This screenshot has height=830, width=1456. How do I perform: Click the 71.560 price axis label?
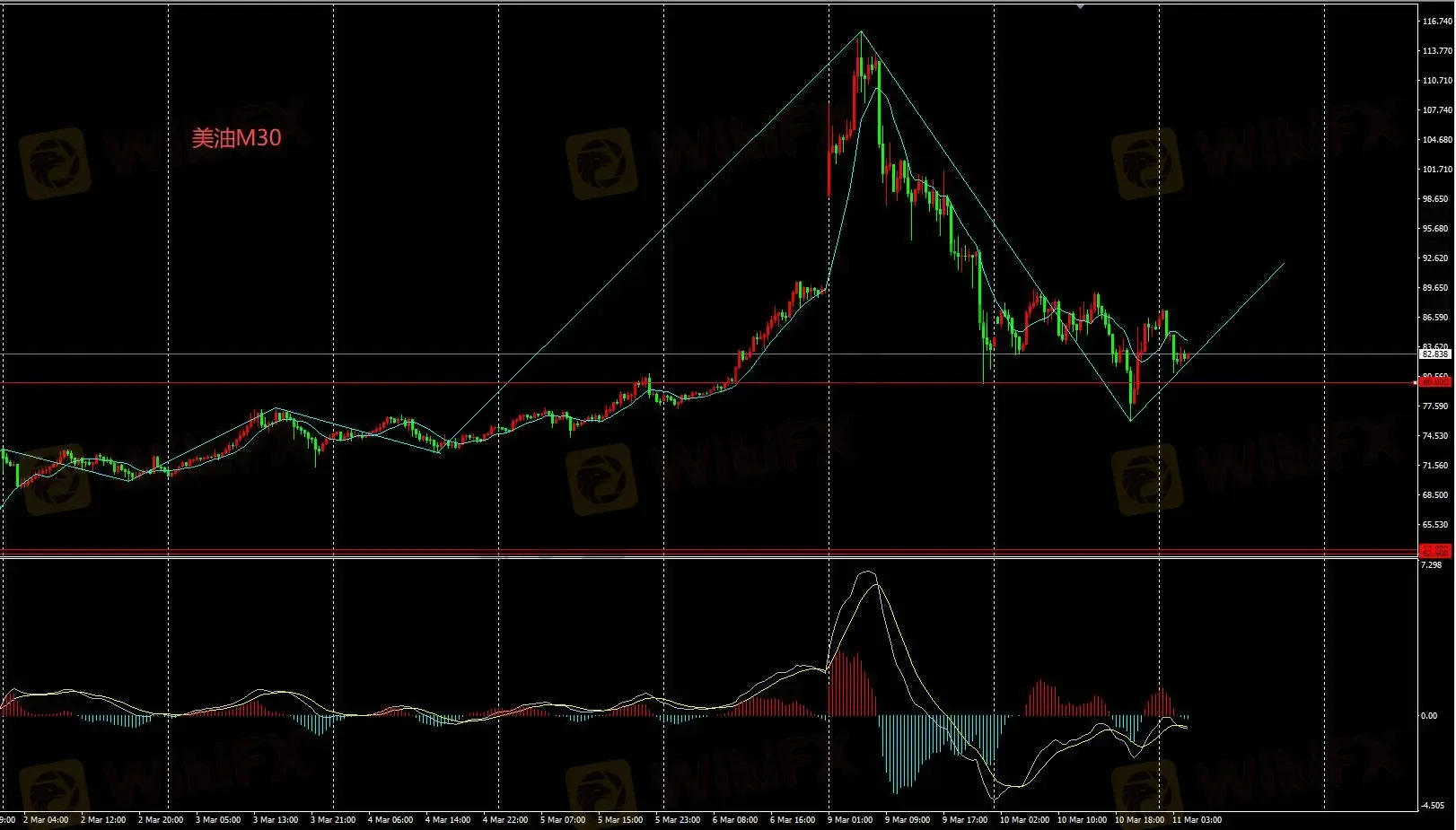click(x=1437, y=466)
